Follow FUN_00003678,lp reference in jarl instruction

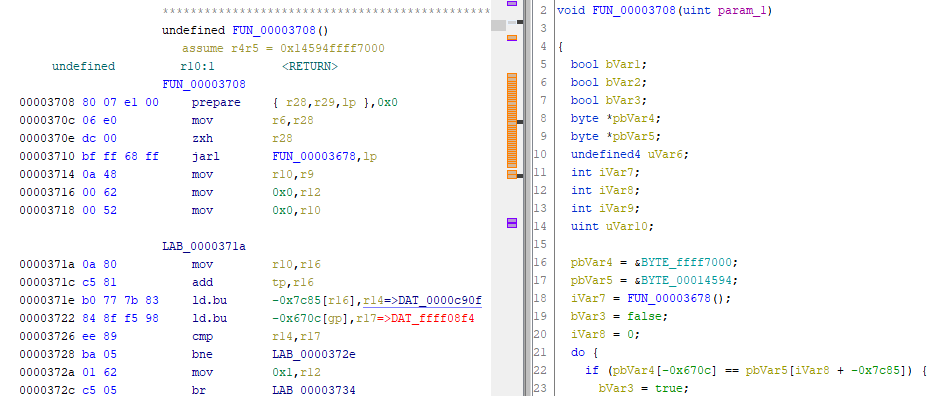[x=325, y=157]
